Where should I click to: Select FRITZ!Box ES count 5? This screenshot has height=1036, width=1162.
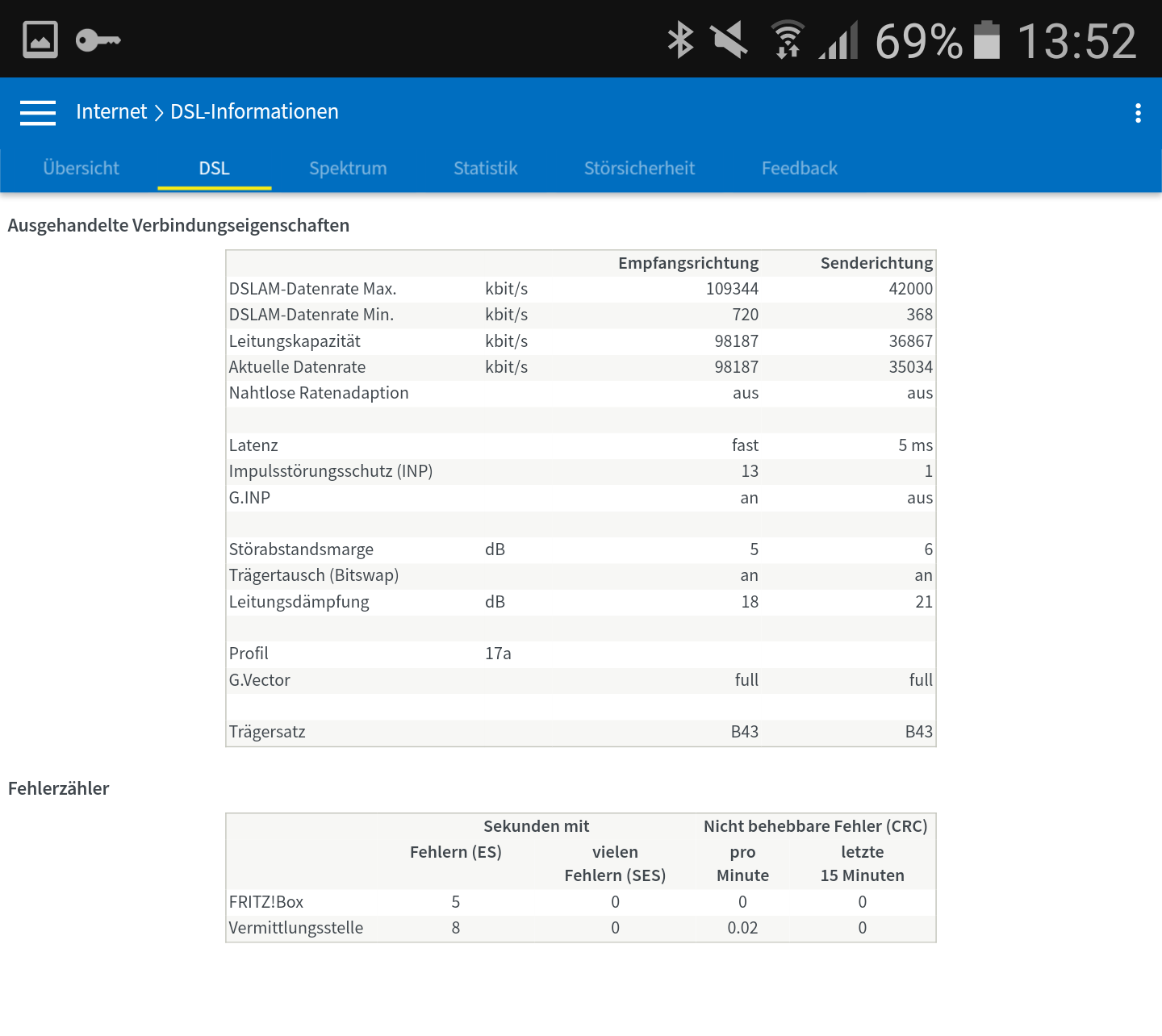tap(456, 902)
